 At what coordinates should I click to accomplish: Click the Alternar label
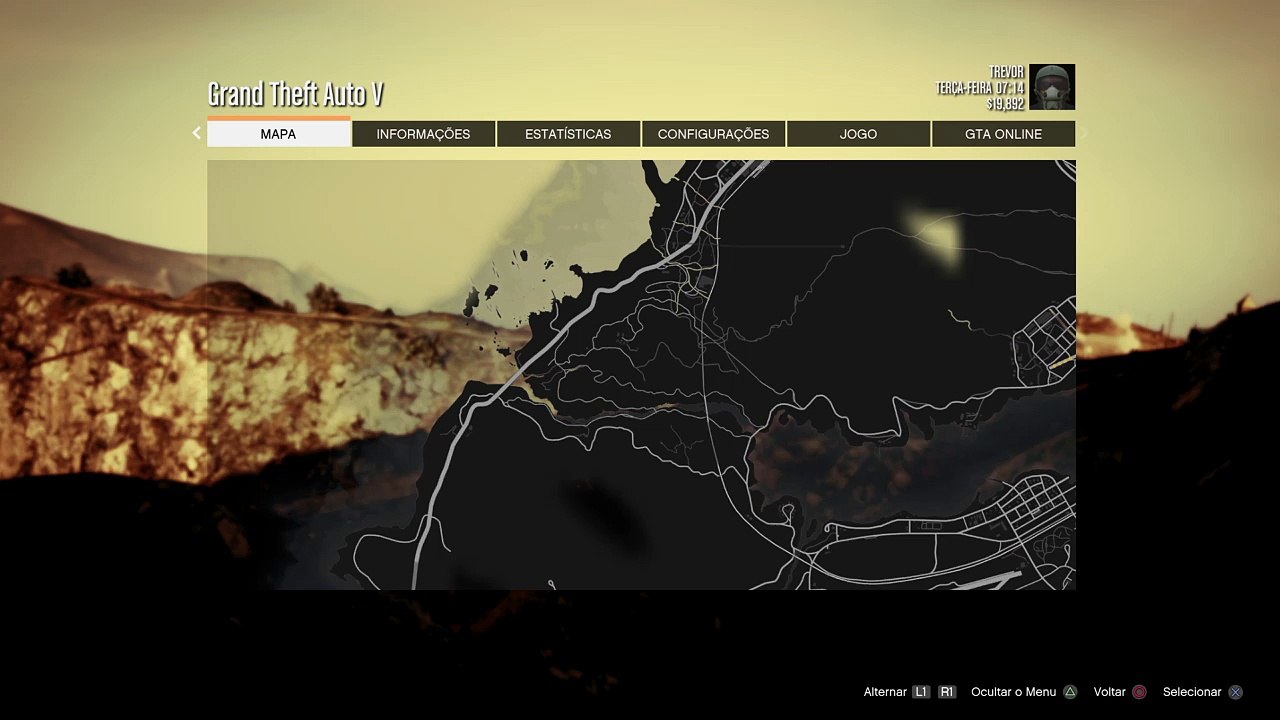(x=885, y=692)
